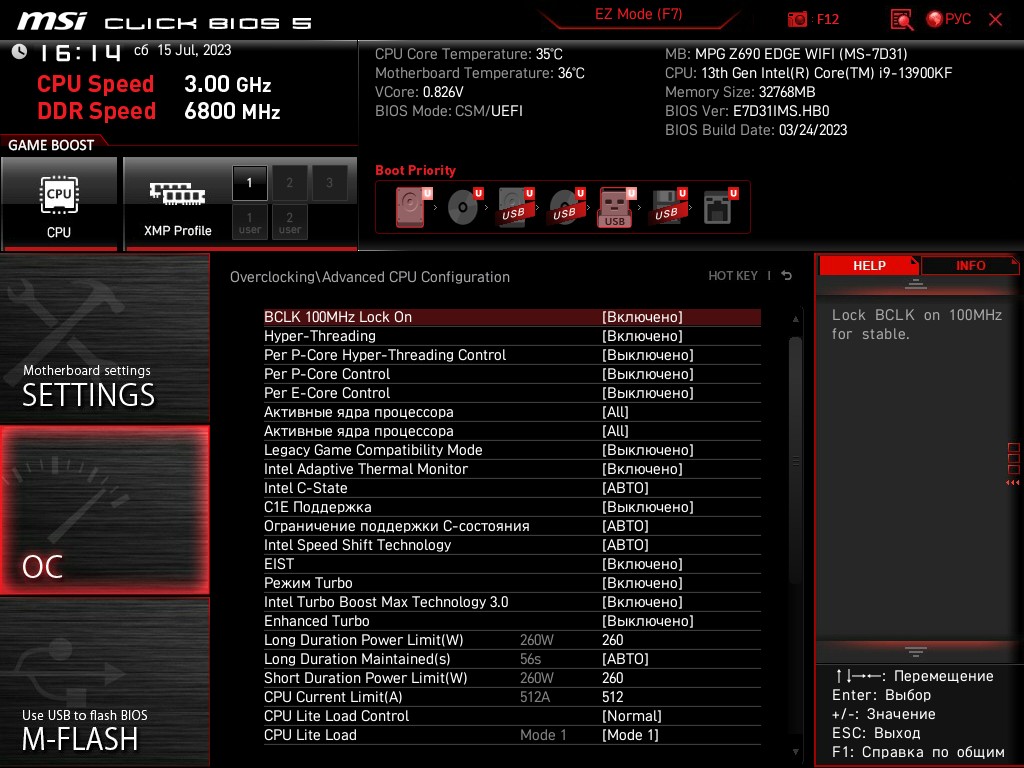
Task: Click the settings list scrollbar thumb
Action: pyautogui.click(x=795, y=460)
